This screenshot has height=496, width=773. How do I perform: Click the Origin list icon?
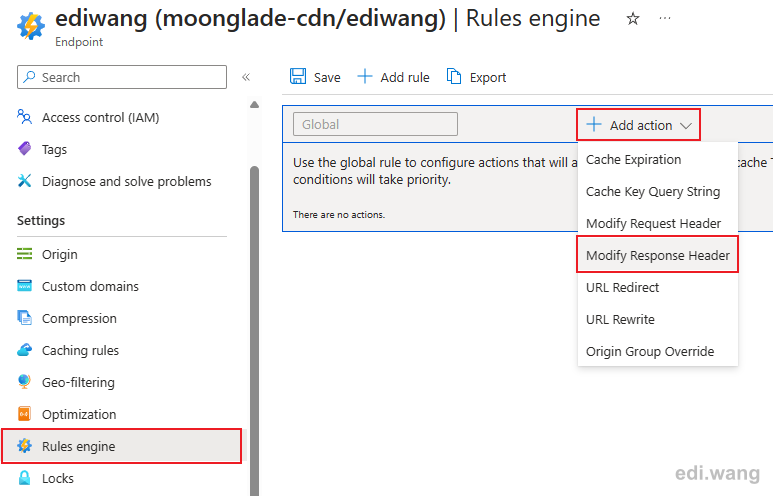24,254
